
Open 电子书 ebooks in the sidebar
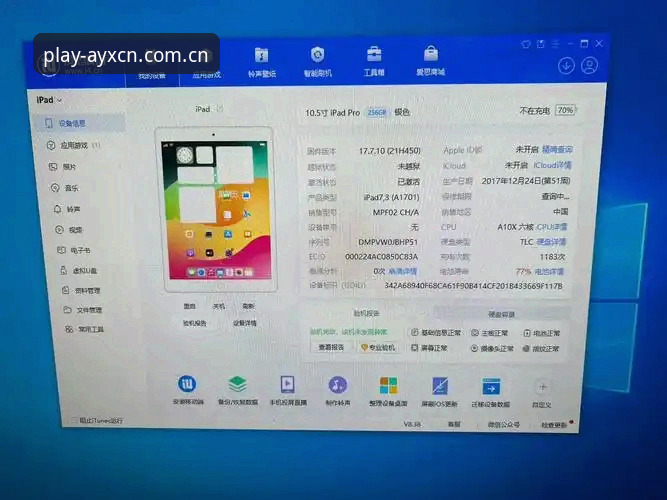pos(74,250)
